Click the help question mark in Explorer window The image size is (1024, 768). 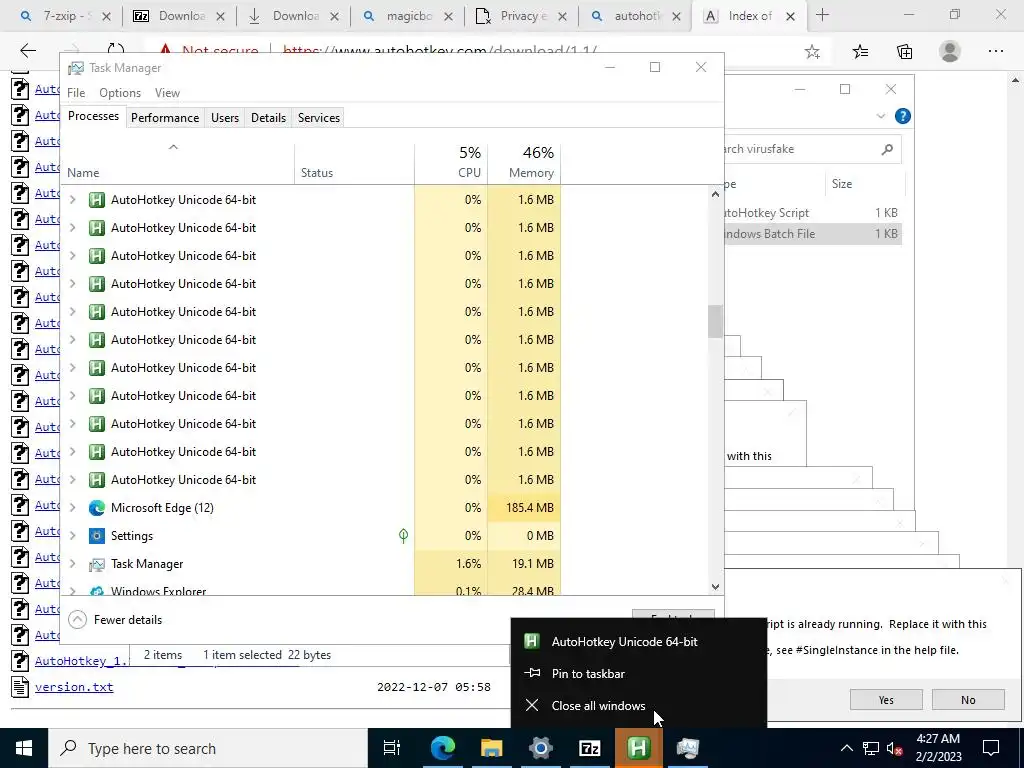(x=903, y=116)
